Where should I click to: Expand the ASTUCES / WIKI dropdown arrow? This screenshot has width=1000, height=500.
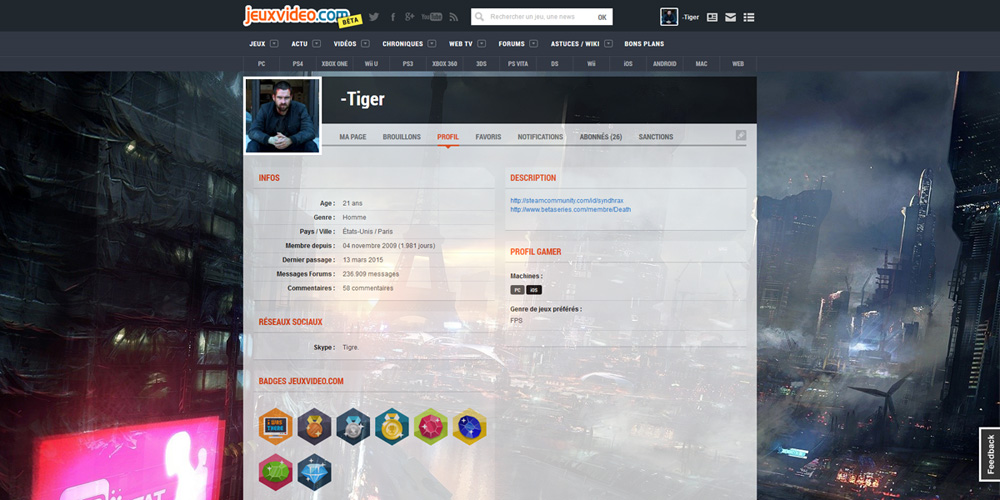pos(608,44)
